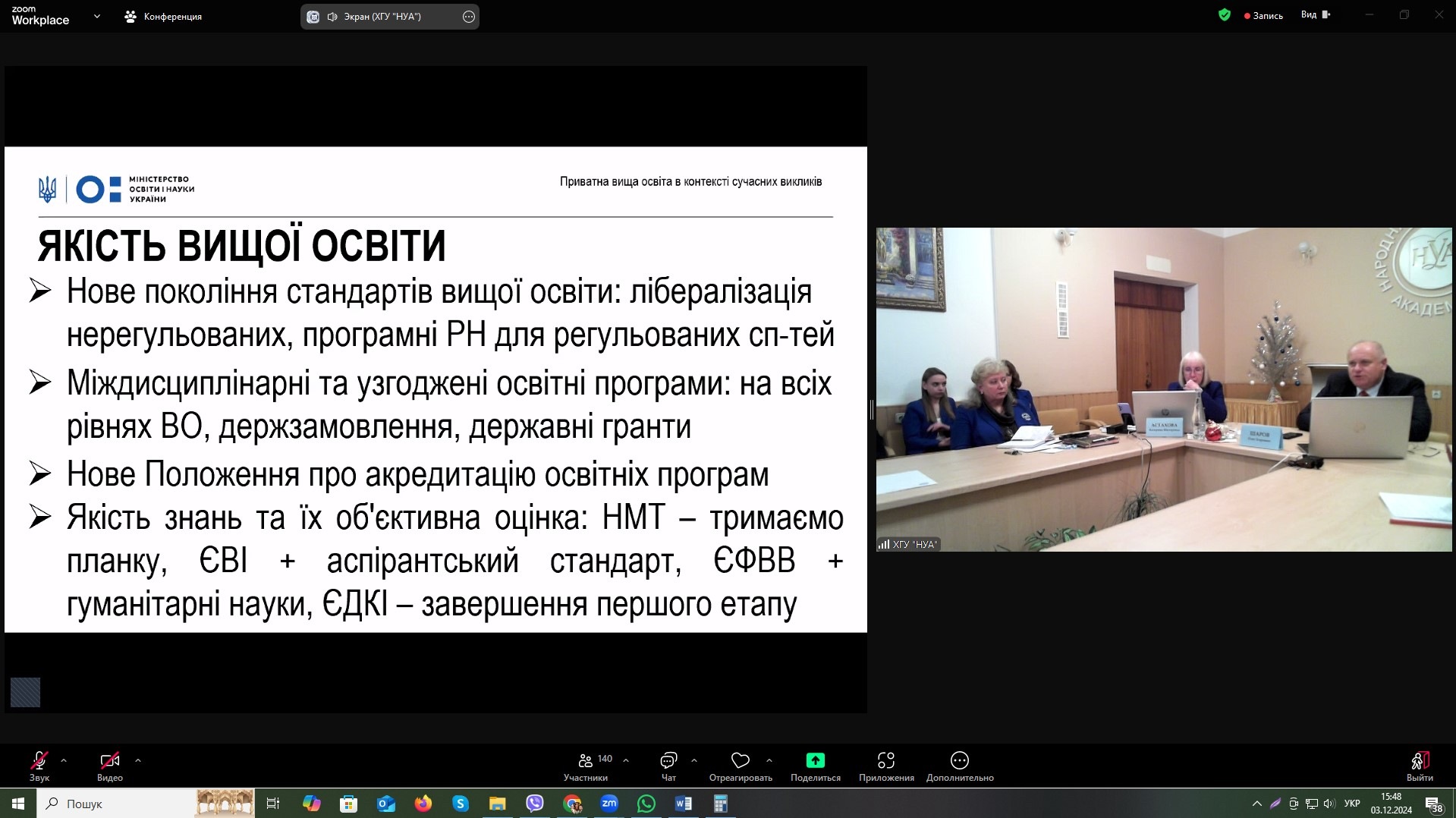Open reactions with Отреагировать

pos(740,765)
